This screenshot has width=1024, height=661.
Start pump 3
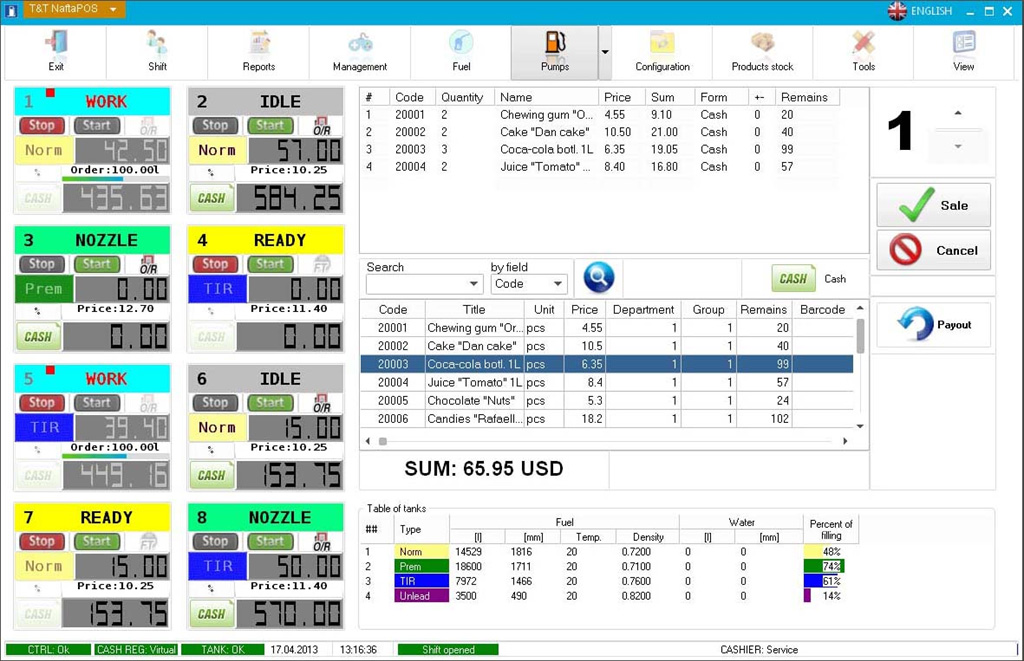tap(97, 264)
